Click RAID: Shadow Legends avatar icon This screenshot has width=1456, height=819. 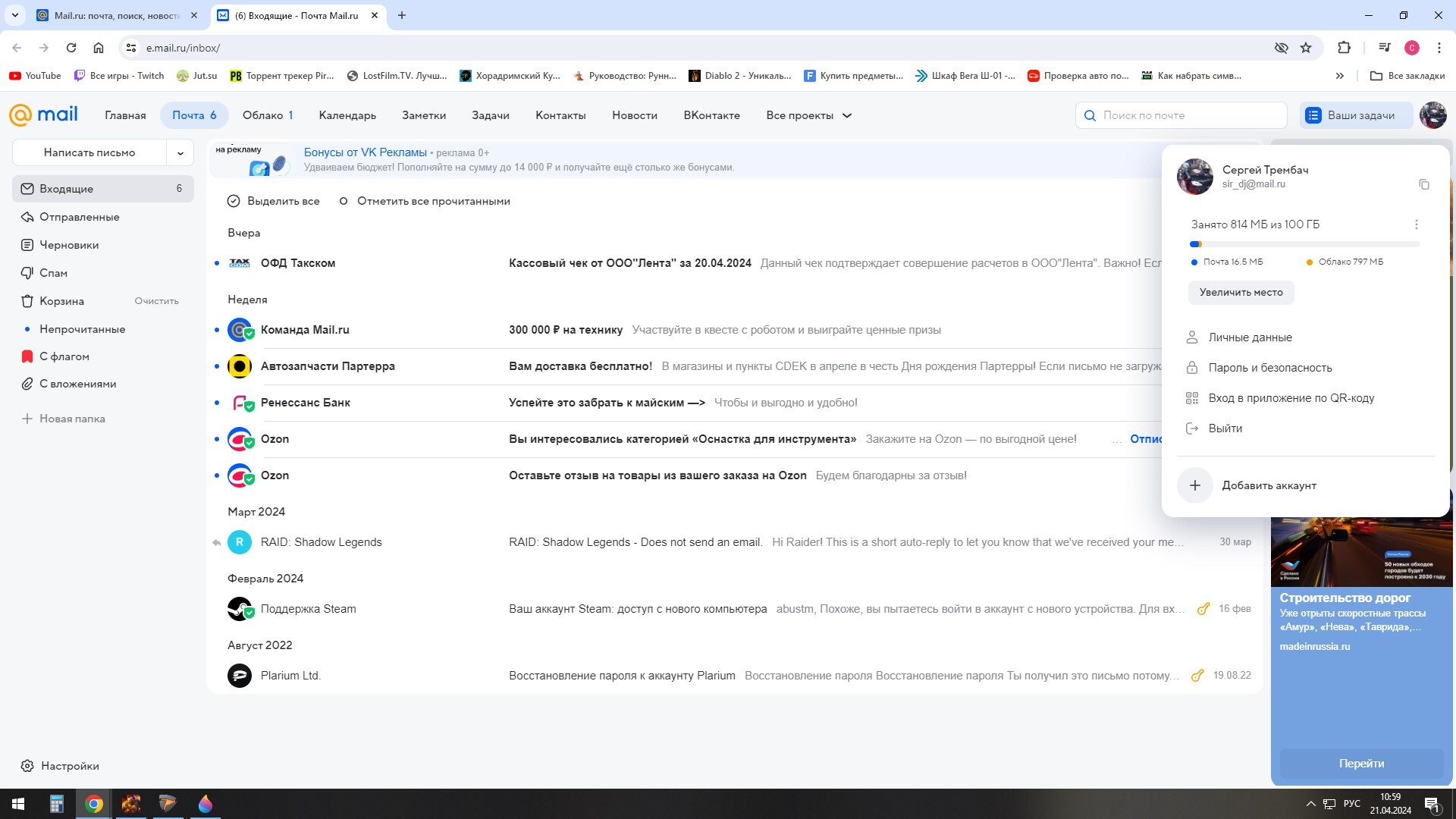(240, 542)
